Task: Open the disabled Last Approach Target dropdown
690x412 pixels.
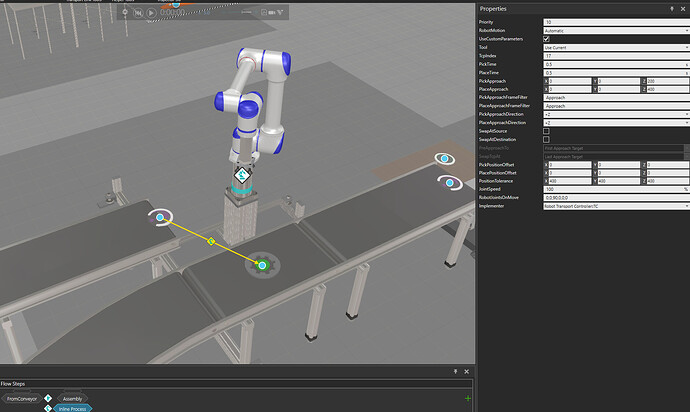Action: (616, 157)
